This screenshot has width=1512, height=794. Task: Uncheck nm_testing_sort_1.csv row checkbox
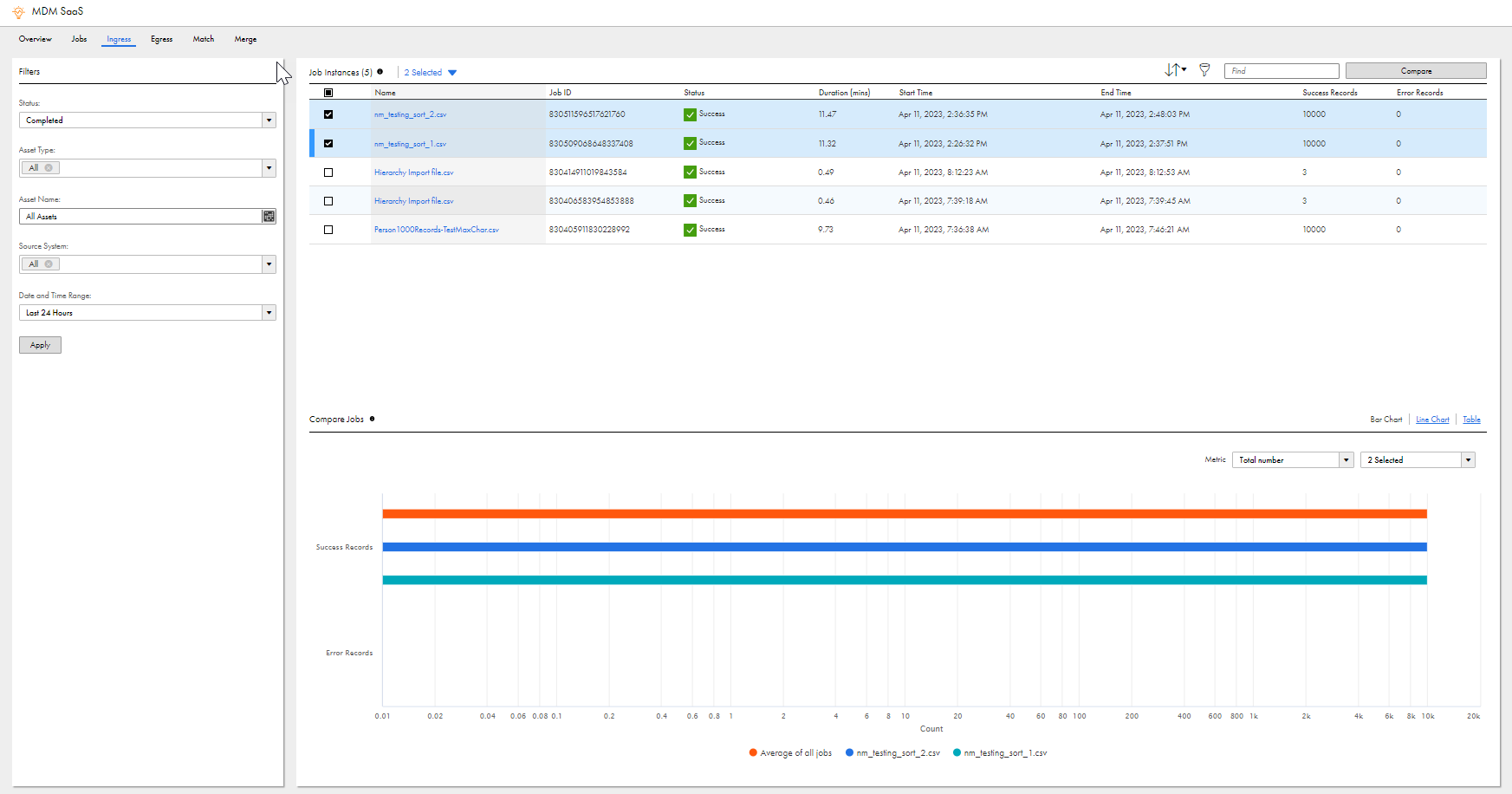(328, 144)
